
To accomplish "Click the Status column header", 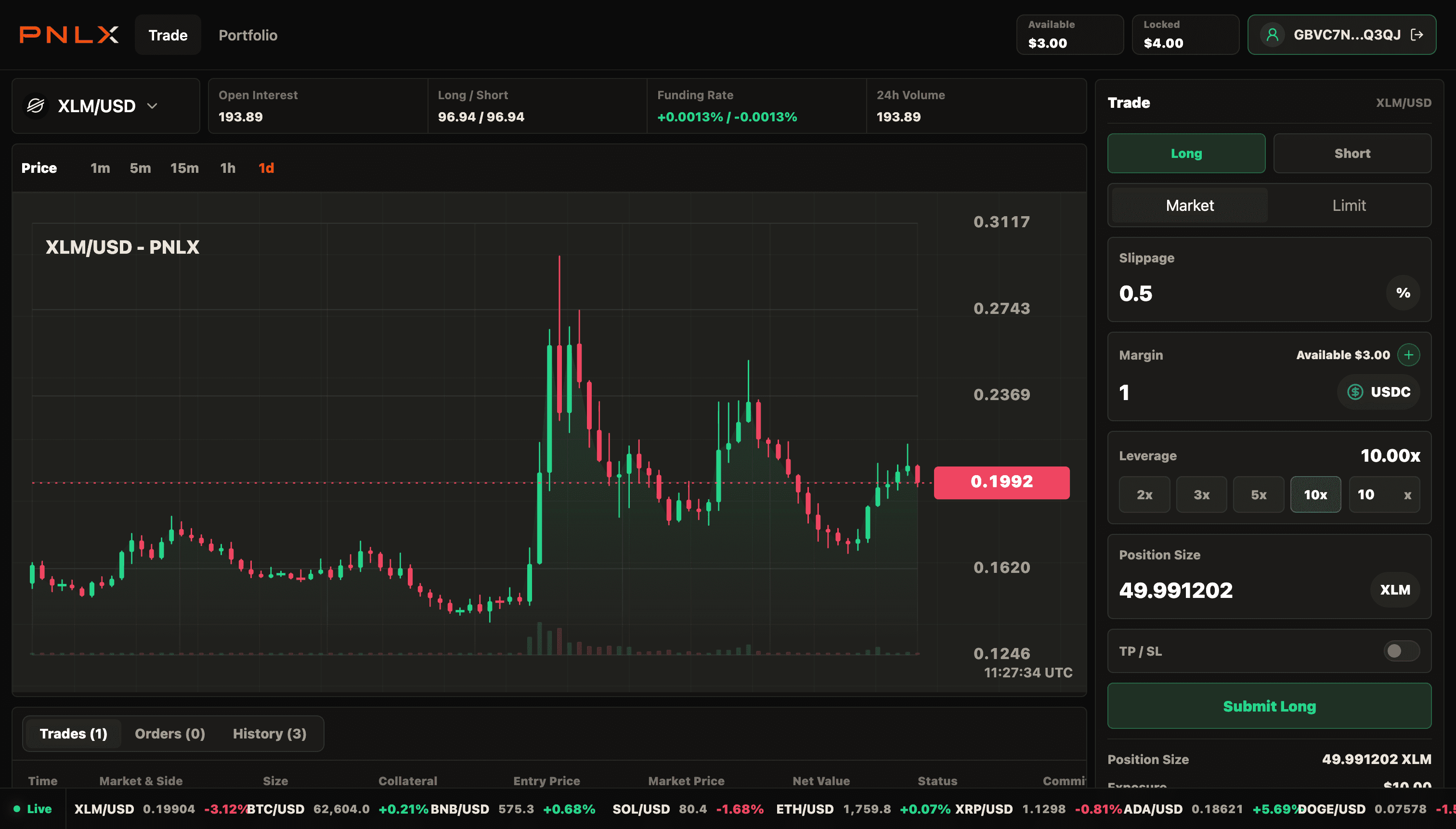I will [936, 781].
